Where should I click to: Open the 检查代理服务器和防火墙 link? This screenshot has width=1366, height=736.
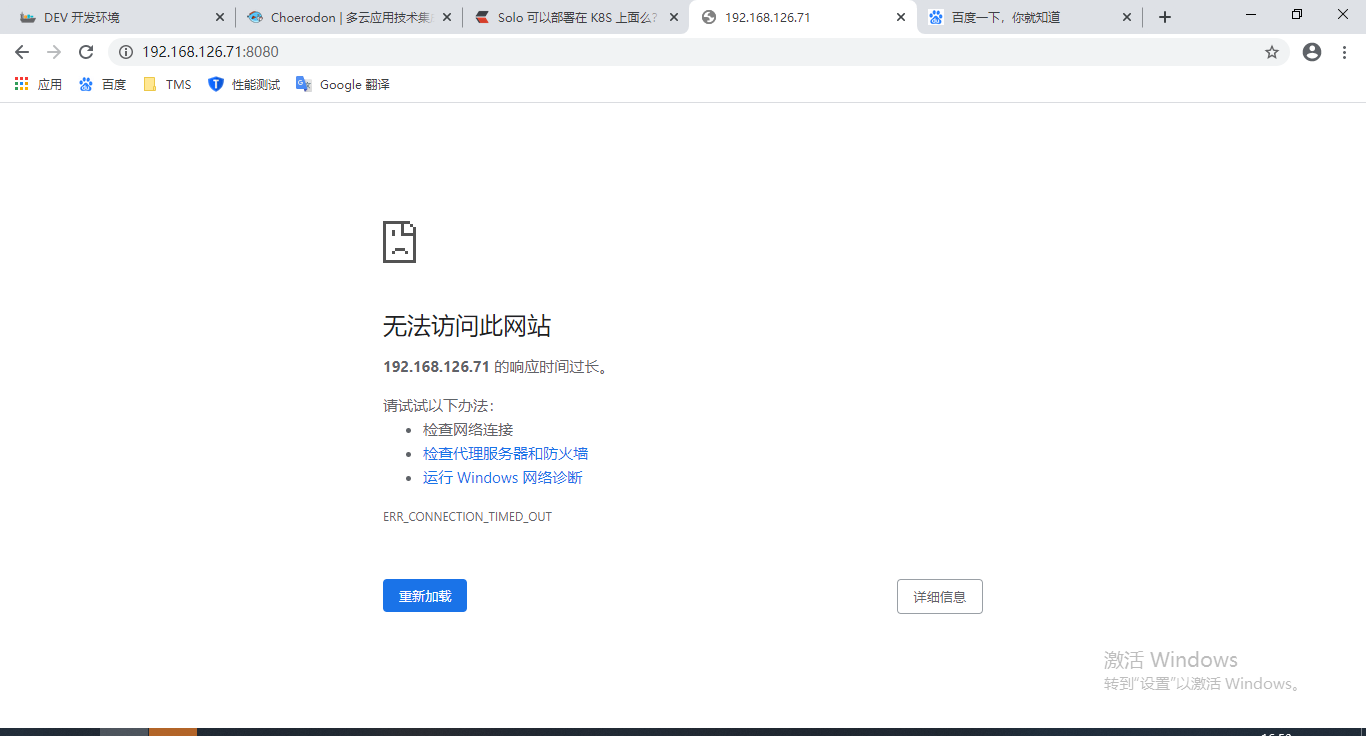point(505,454)
